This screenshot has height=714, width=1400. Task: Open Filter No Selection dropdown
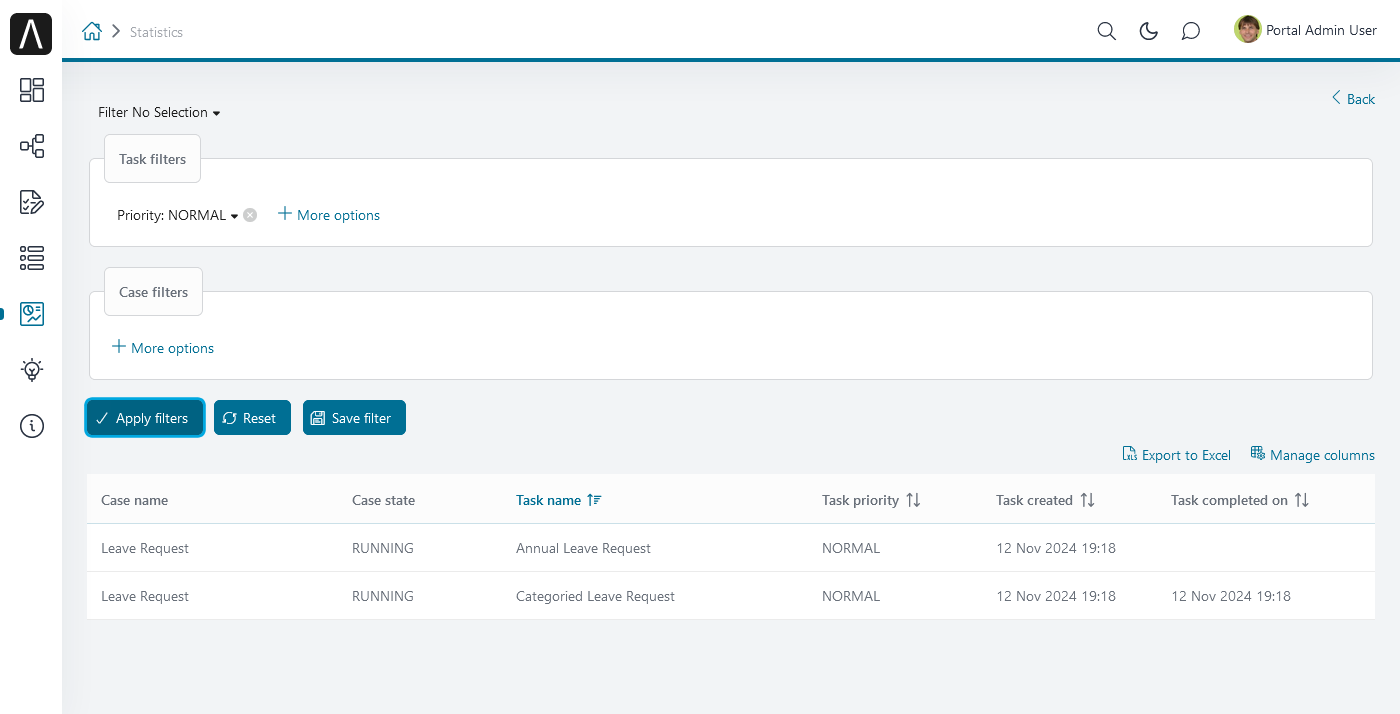[x=159, y=112]
